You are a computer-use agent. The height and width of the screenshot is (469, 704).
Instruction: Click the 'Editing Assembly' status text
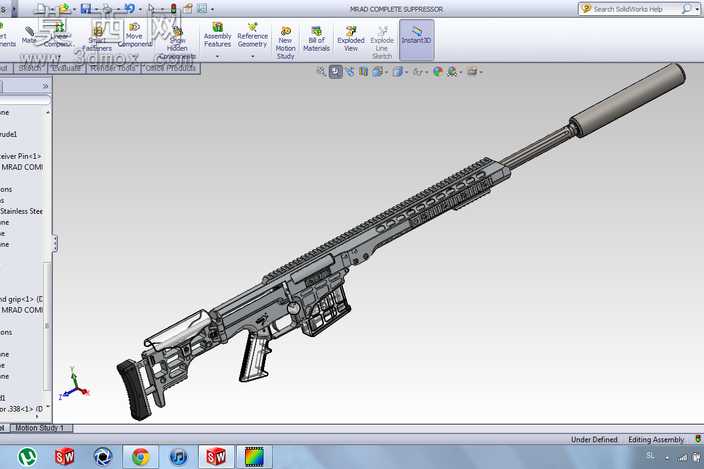pyautogui.click(x=656, y=439)
